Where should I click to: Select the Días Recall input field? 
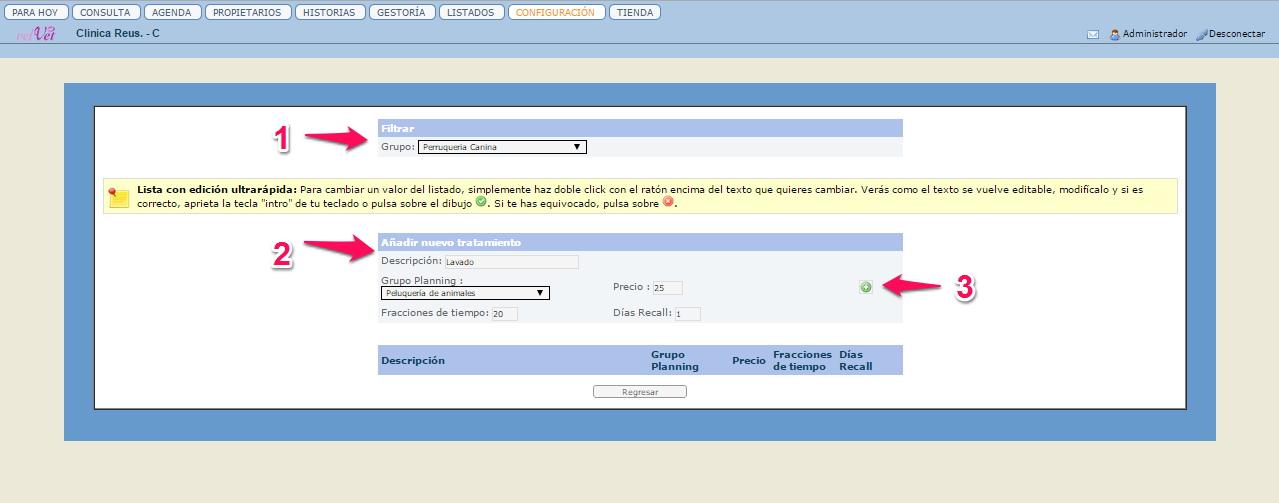click(x=687, y=314)
